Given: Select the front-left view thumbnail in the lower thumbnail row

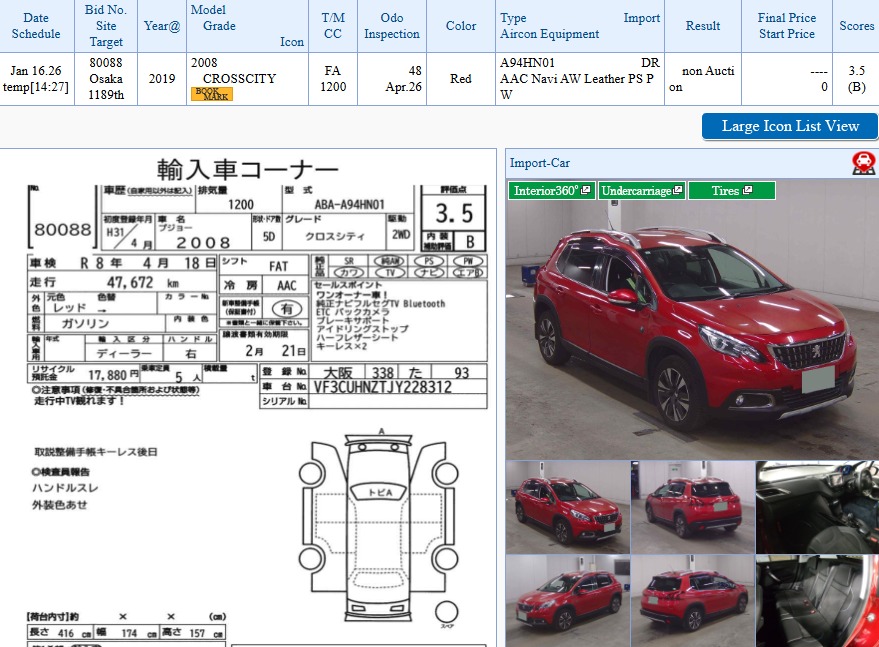Looking at the screenshot, I should 567,600.
